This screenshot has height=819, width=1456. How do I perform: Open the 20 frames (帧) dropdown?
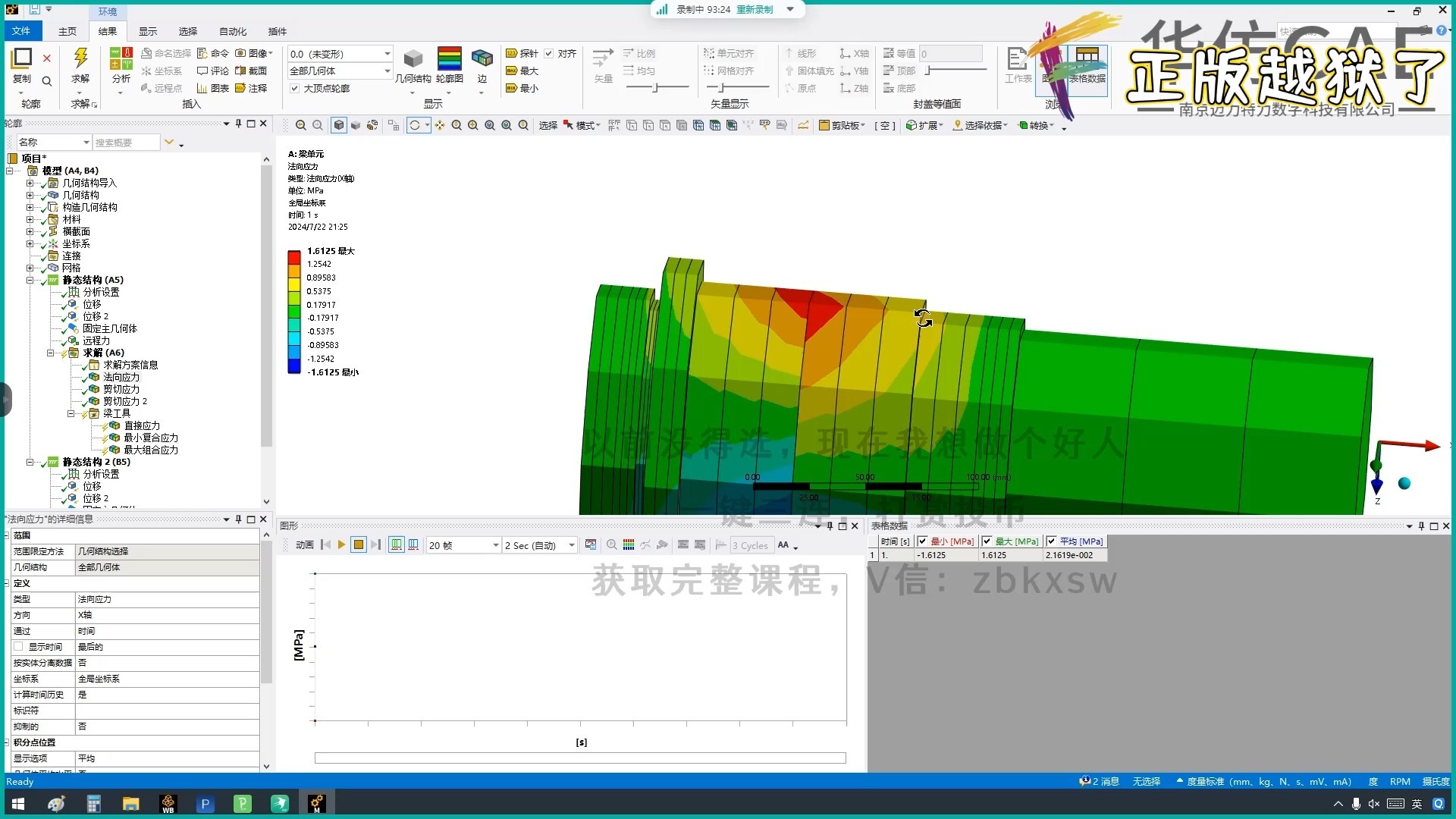click(x=495, y=545)
